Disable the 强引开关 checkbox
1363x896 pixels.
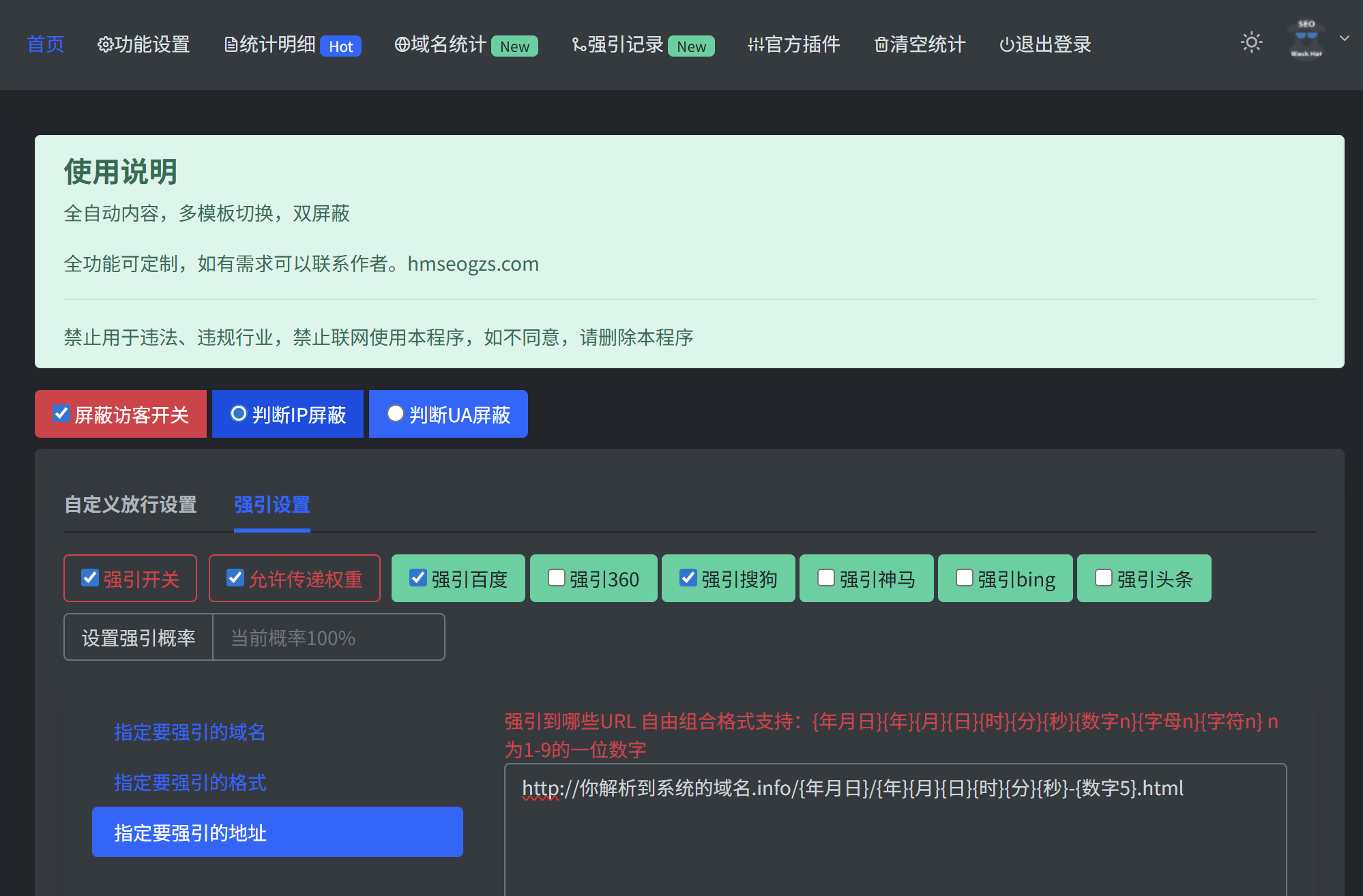pyautogui.click(x=89, y=578)
